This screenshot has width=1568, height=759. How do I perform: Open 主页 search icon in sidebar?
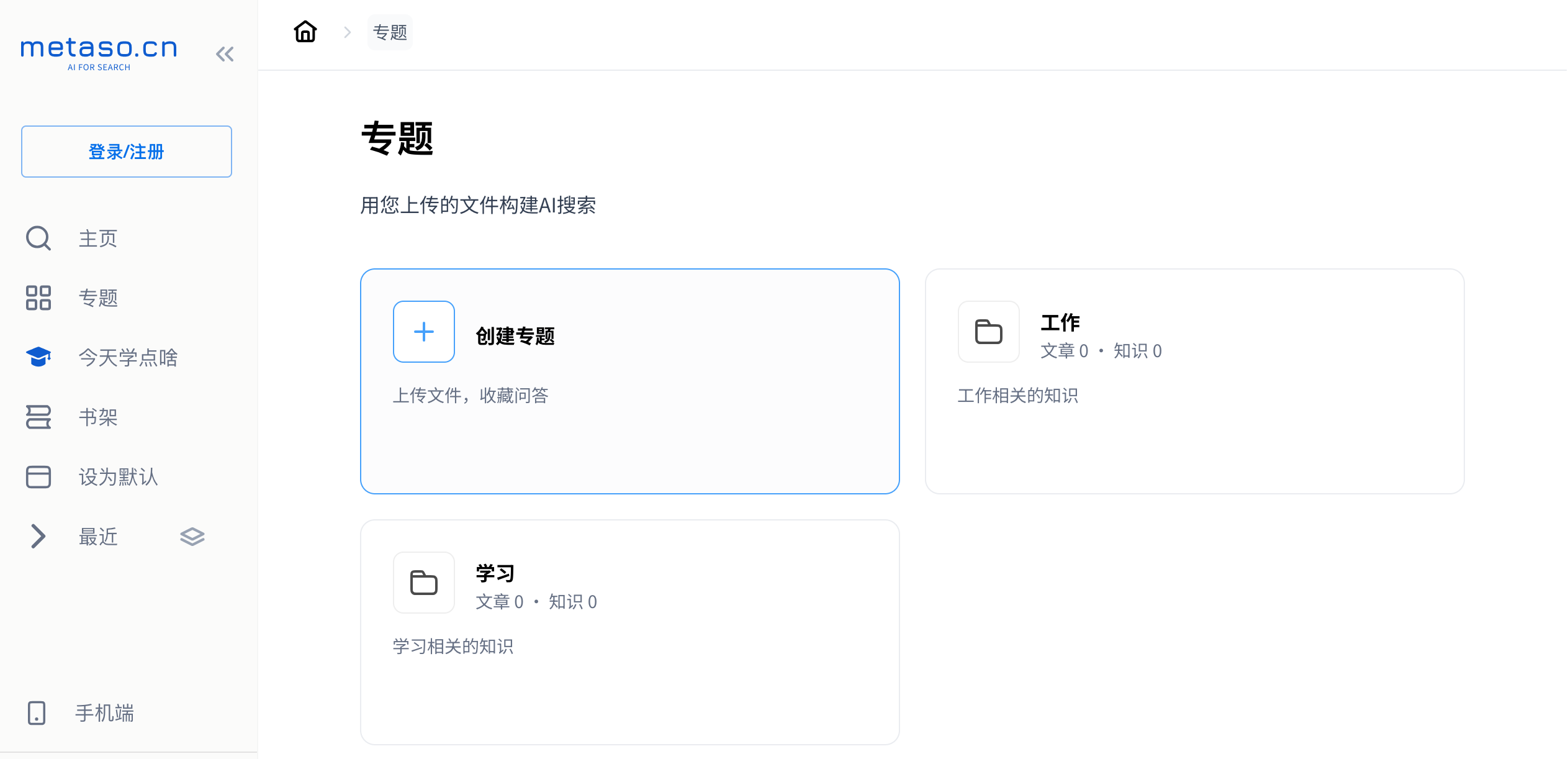(38, 238)
